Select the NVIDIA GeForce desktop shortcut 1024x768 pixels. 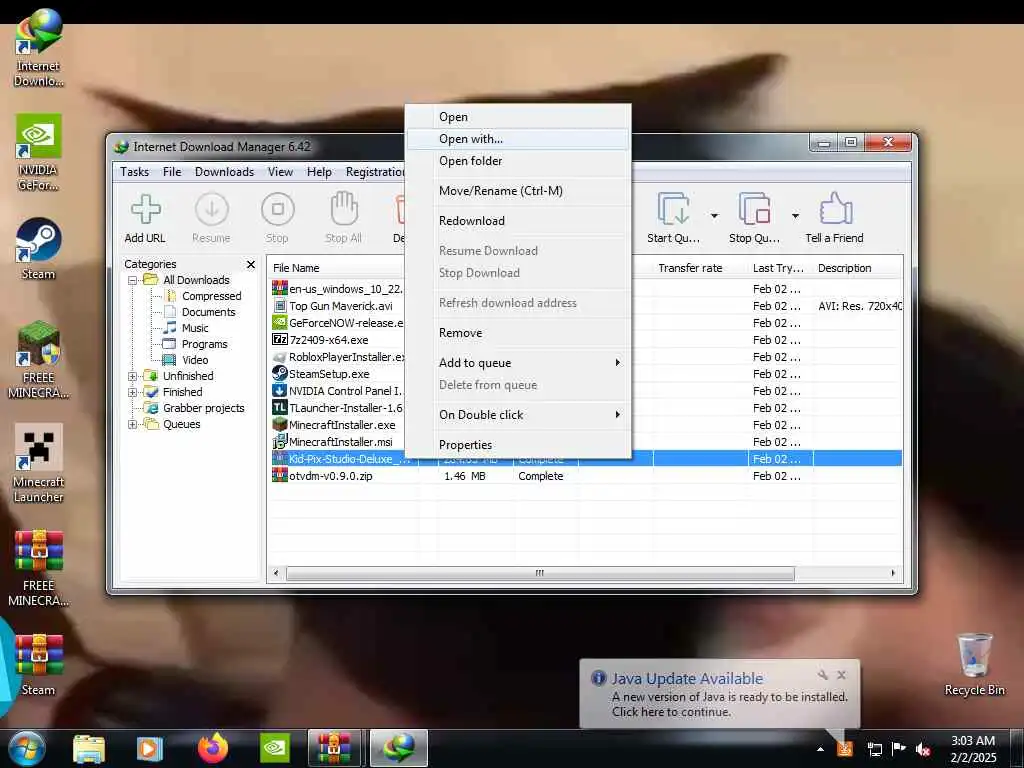tap(39, 153)
